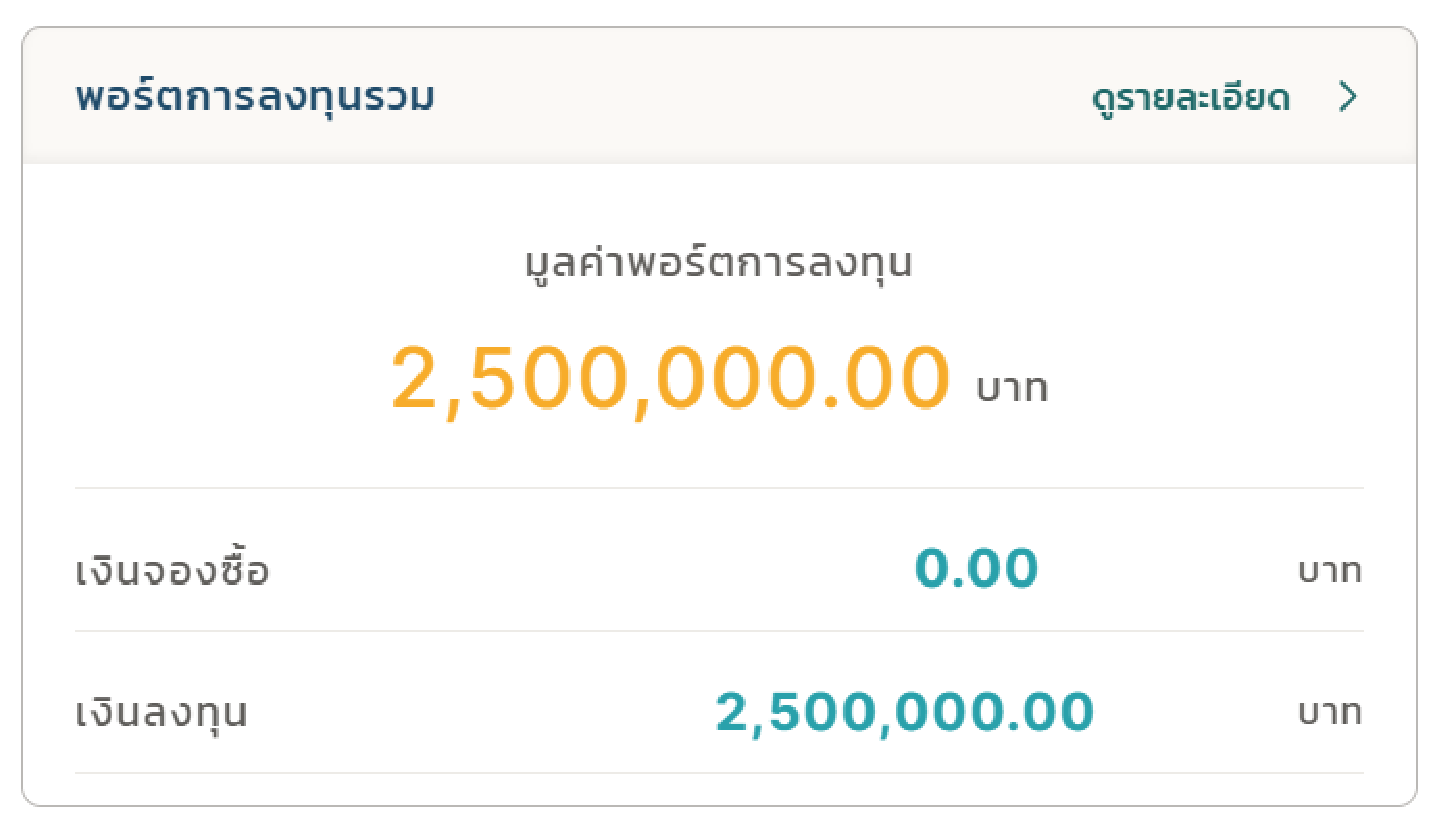Click บาท beside the orange portfolio value

[1011, 388]
